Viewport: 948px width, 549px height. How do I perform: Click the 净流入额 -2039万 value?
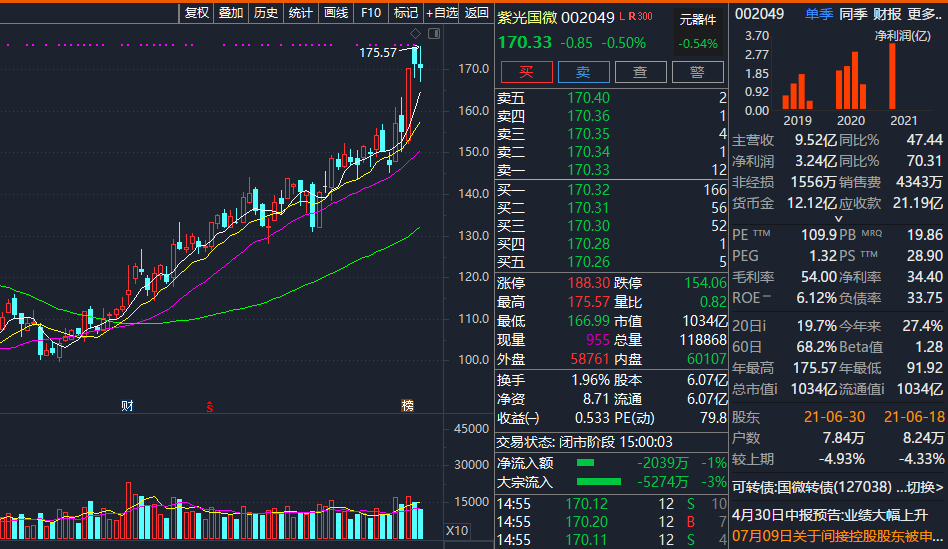pos(662,463)
